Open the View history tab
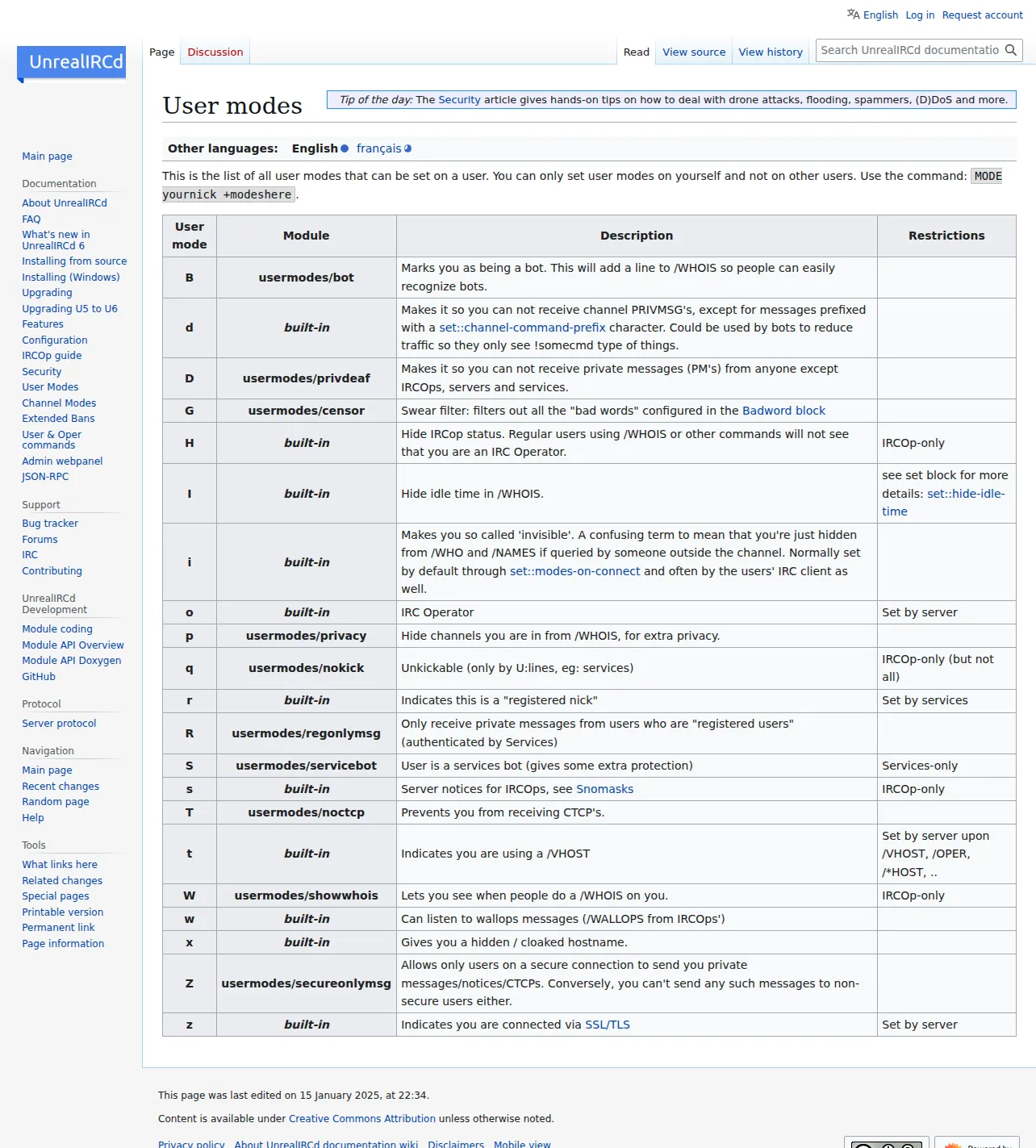 [771, 52]
